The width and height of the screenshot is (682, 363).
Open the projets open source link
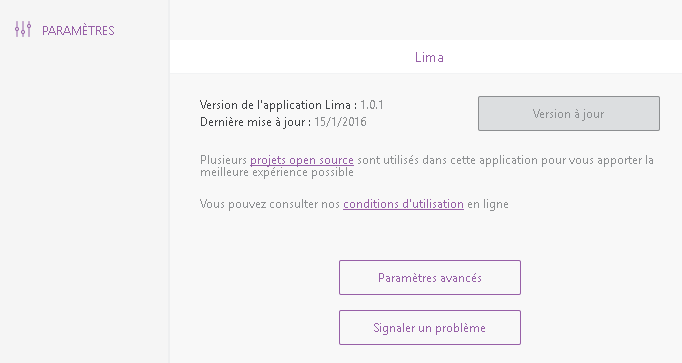[x=301, y=160]
